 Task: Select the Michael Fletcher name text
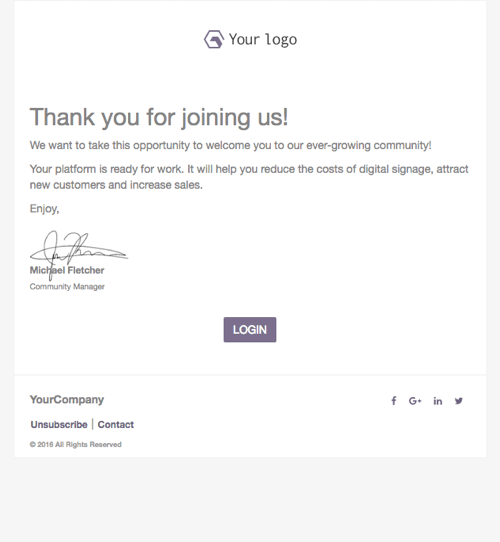[x=67, y=270]
